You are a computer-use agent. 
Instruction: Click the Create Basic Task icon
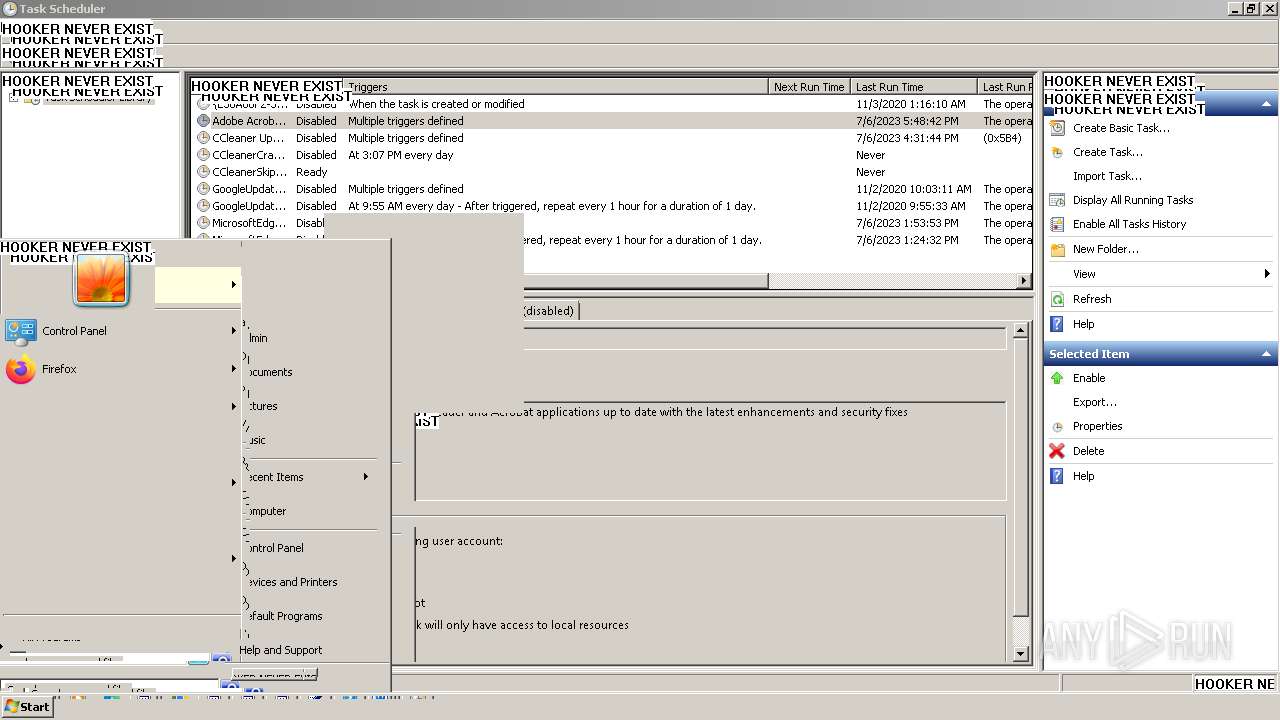pos(1057,128)
